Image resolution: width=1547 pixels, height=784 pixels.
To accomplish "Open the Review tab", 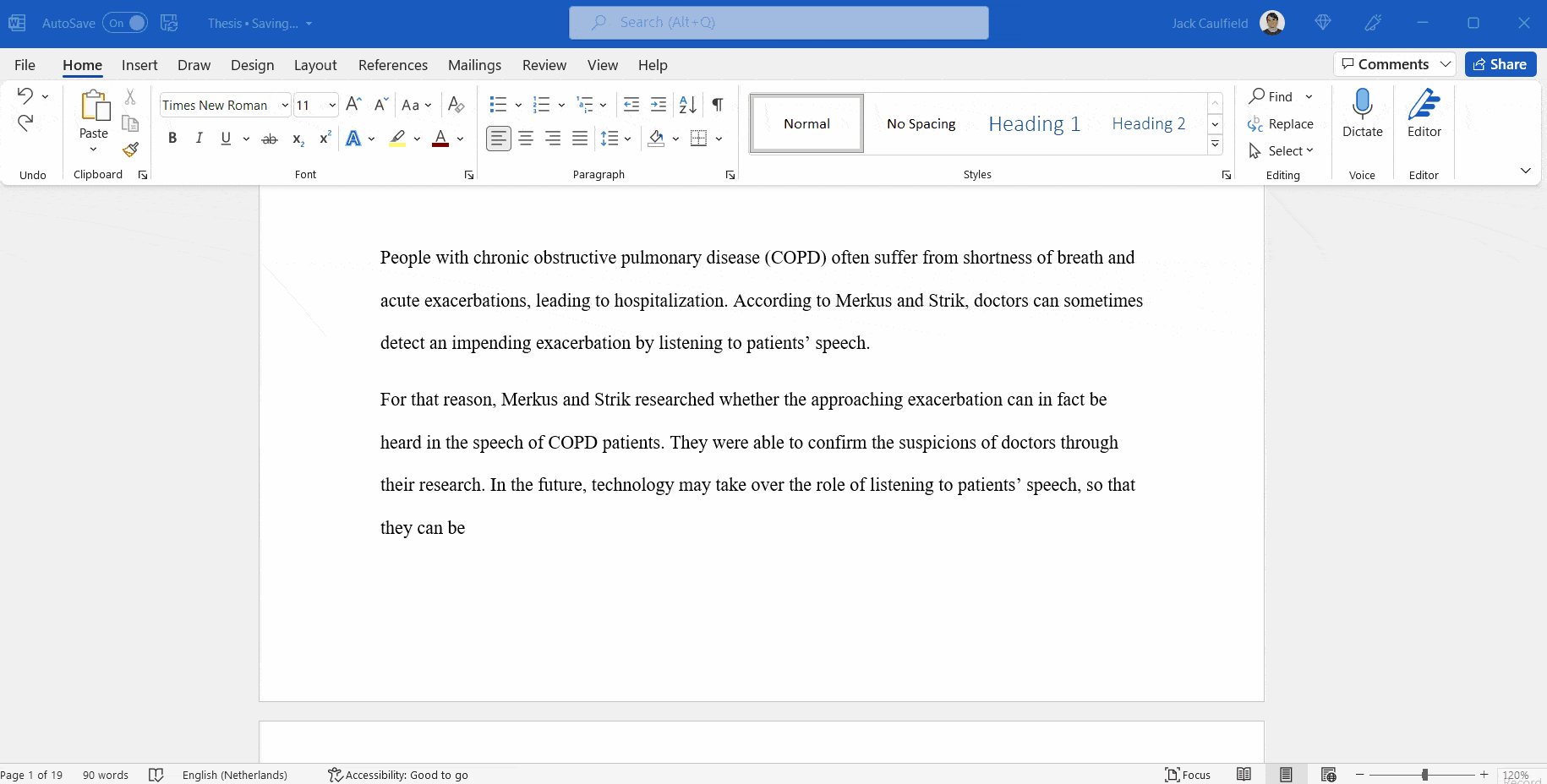I will coord(544,65).
